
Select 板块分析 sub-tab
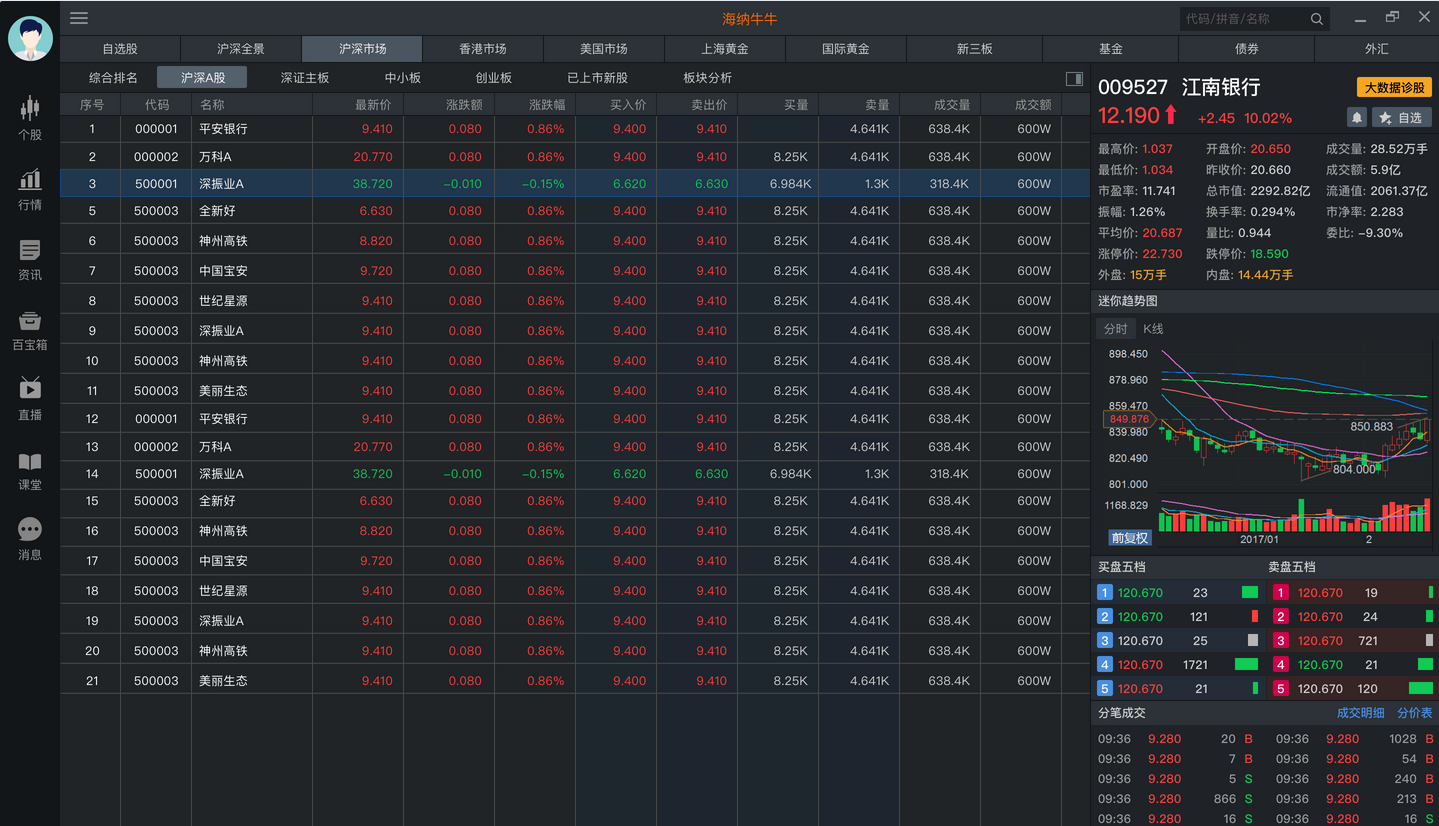click(708, 78)
